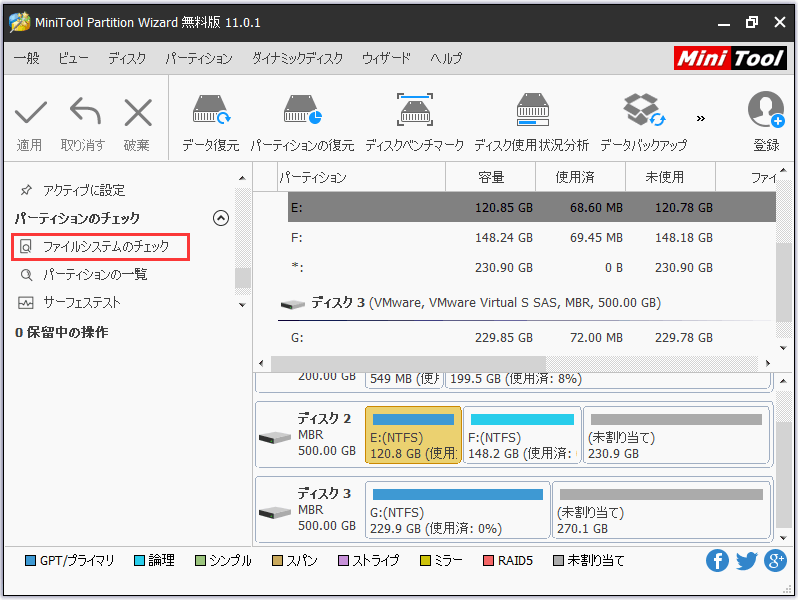
Task: Open the 一般 menu
Action: point(26,58)
